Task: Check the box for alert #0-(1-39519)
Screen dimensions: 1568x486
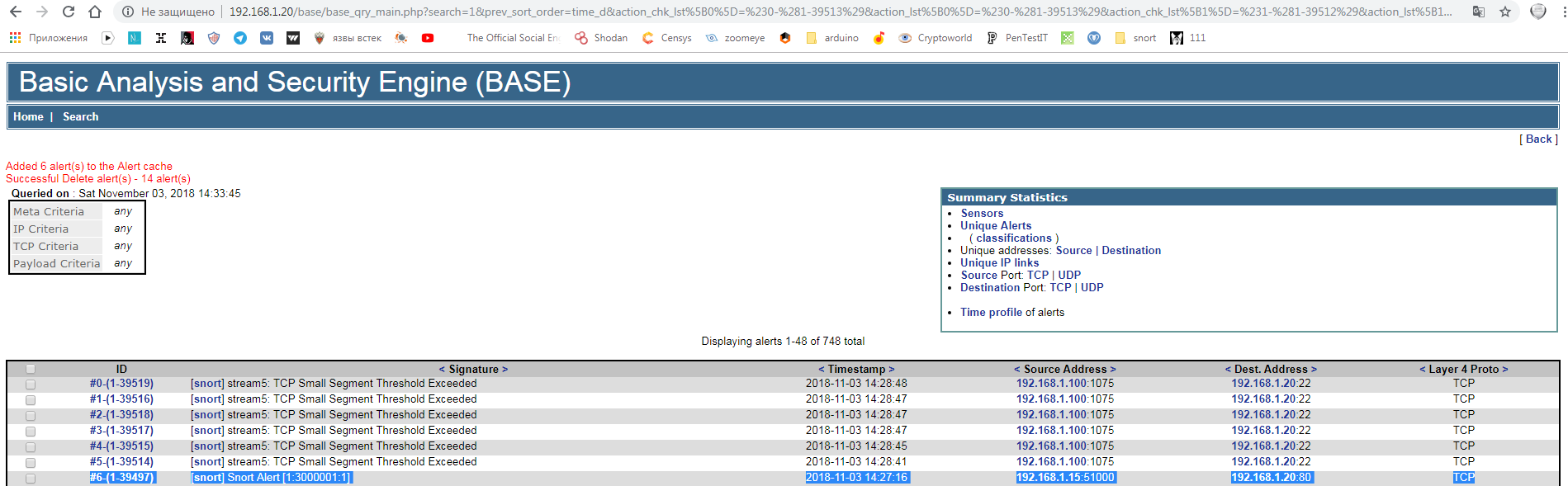Action: pos(31,385)
